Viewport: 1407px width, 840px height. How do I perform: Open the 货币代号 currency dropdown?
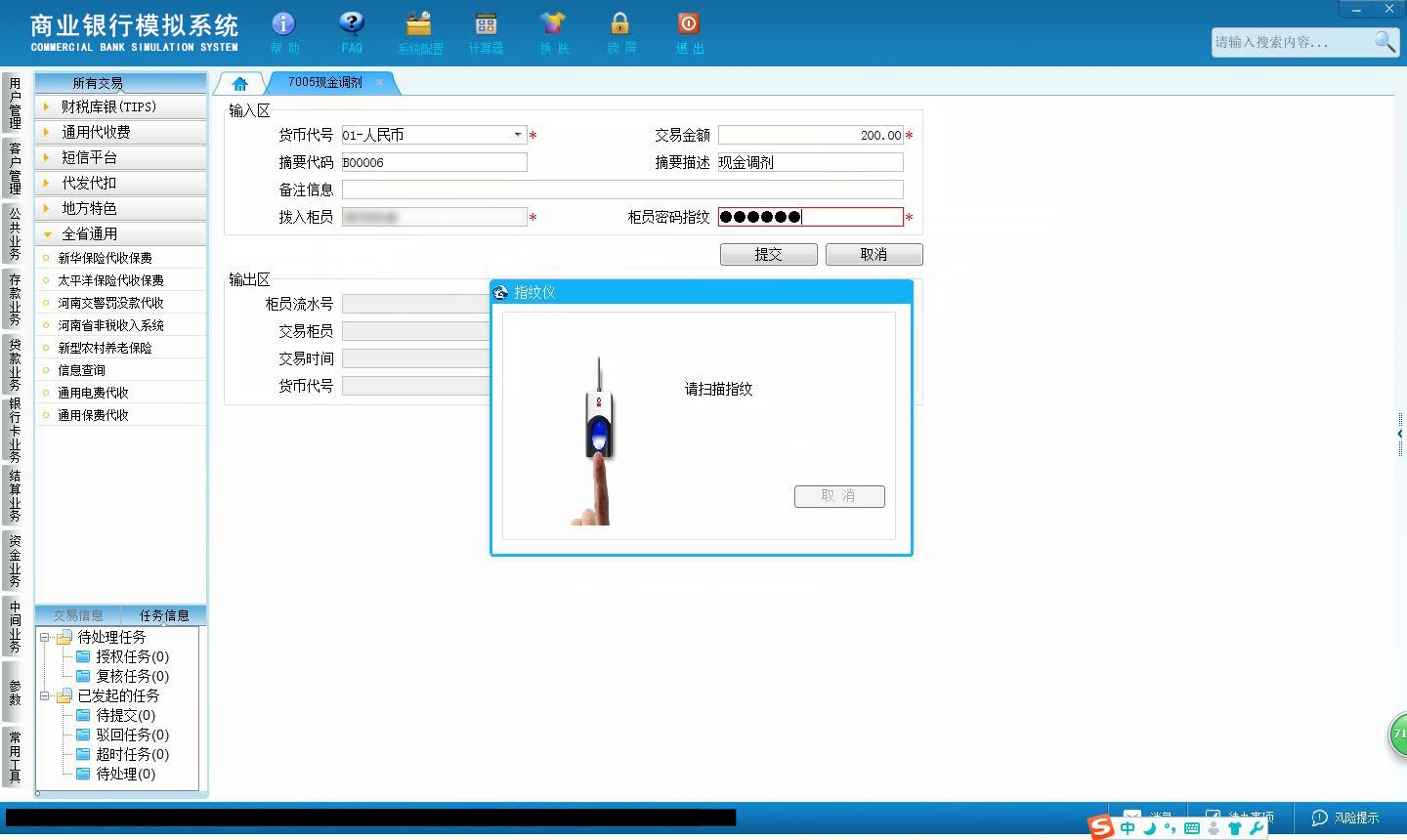coord(518,135)
